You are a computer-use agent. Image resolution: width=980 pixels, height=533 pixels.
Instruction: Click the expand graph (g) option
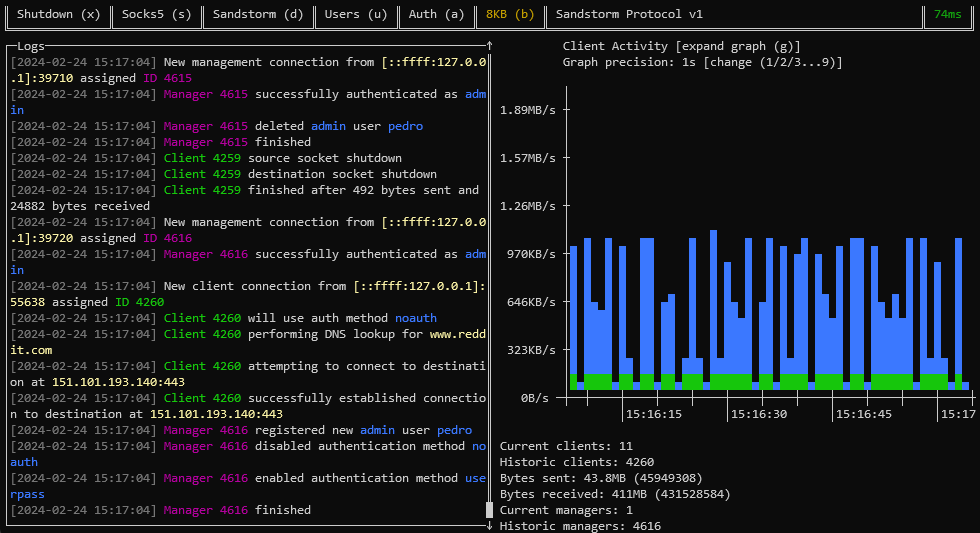(x=738, y=46)
